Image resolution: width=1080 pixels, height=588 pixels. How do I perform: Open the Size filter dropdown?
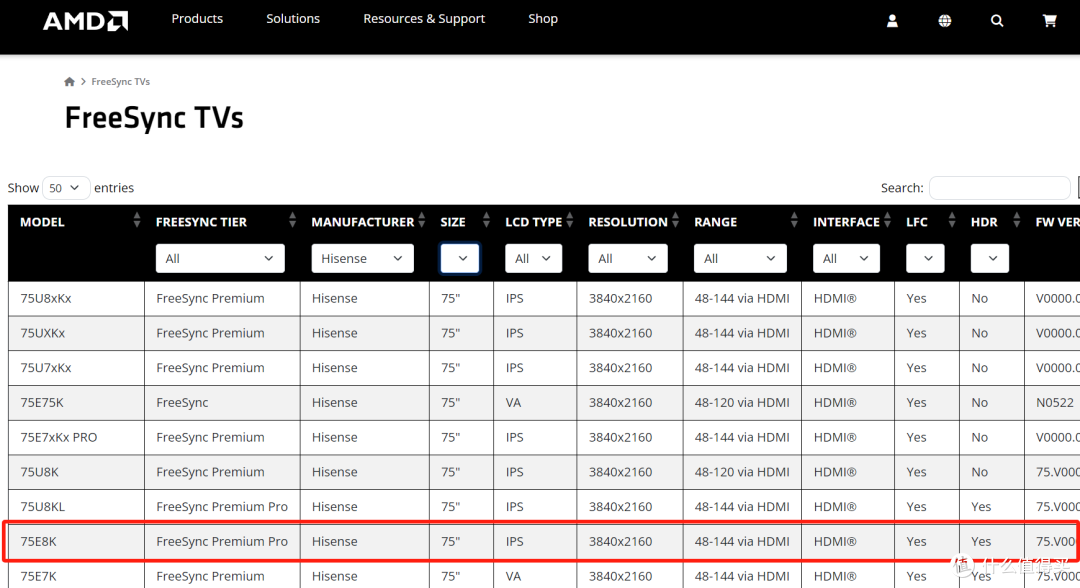459,258
